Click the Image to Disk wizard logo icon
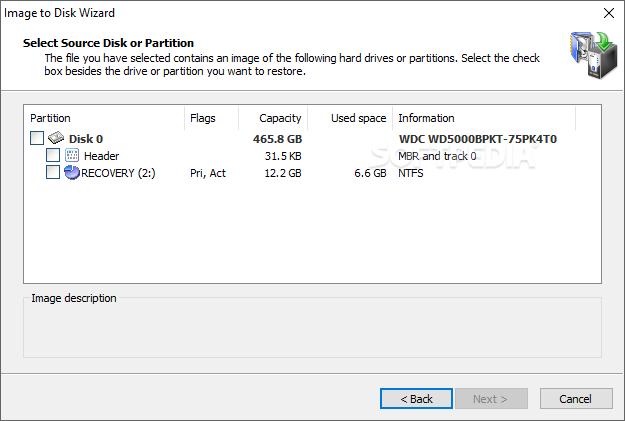The image size is (625, 421). pos(594,55)
